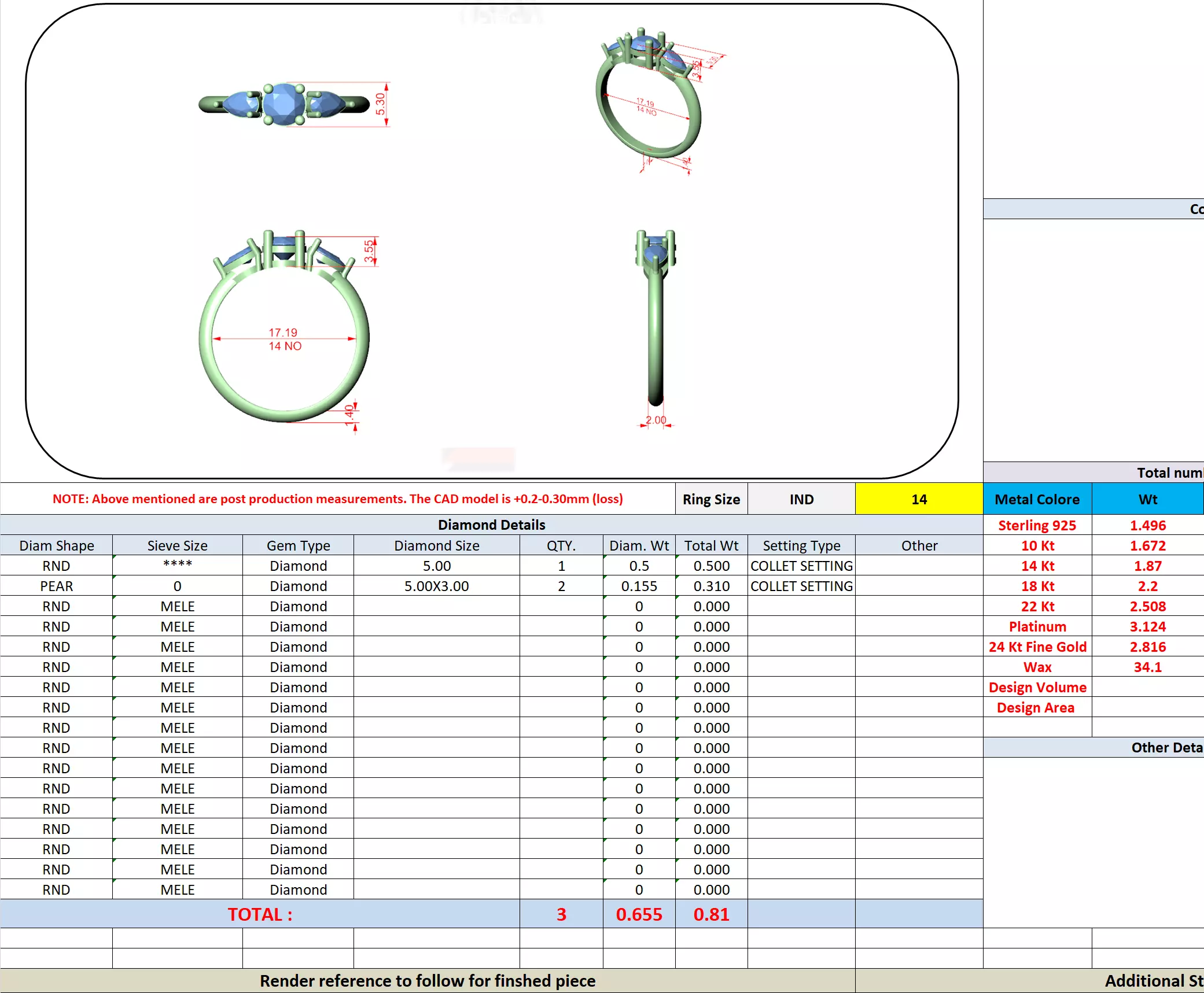The width and height of the screenshot is (1204, 993).
Task: Click the first COLLET SETTING cell
Action: 801,566
